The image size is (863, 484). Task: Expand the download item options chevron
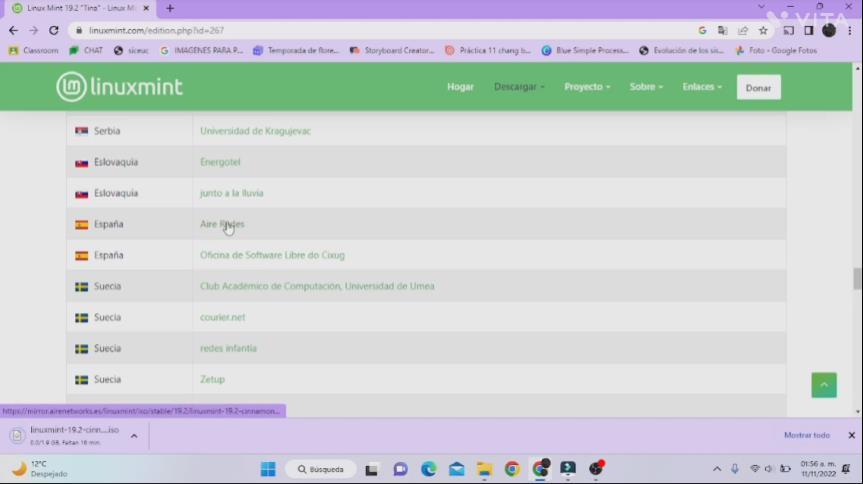134,436
